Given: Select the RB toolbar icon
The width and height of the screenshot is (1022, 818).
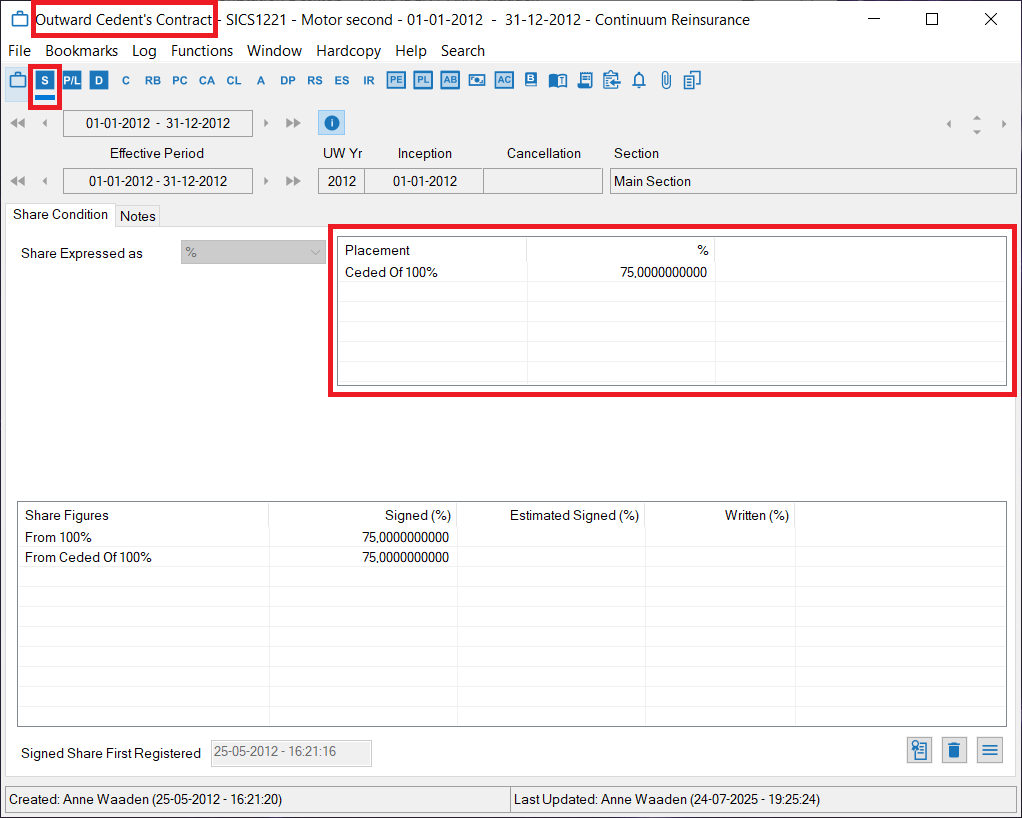Looking at the screenshot, I should coord(152,80).
